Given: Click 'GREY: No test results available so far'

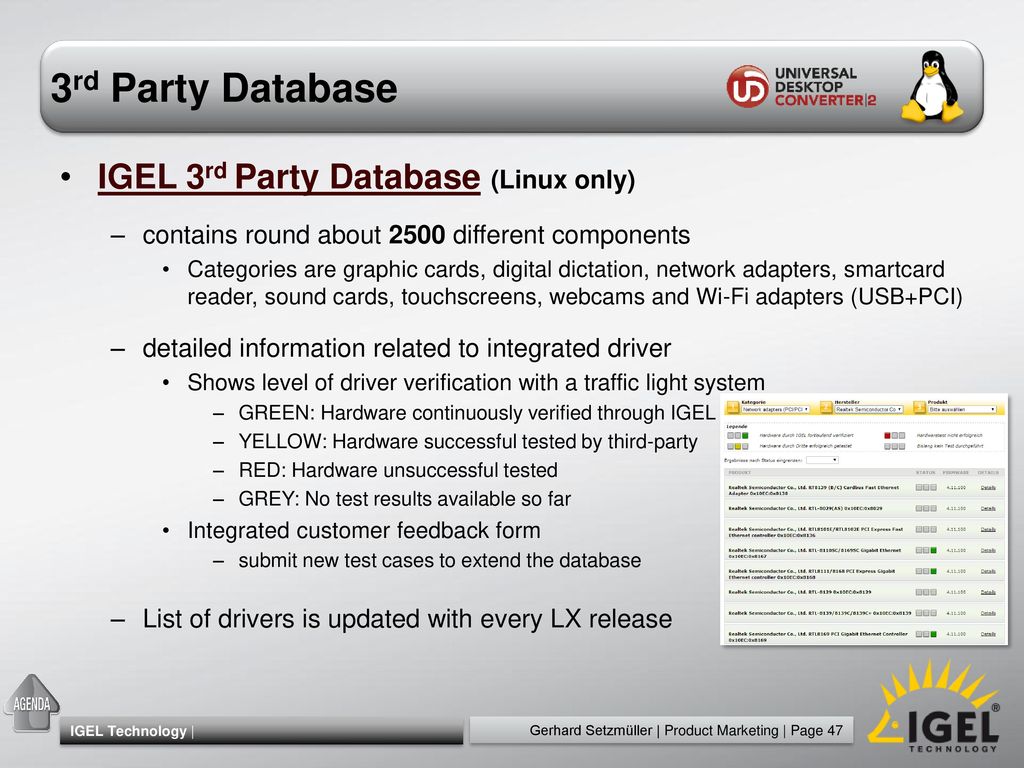Looking at the screenshot, I should (404, 499).
